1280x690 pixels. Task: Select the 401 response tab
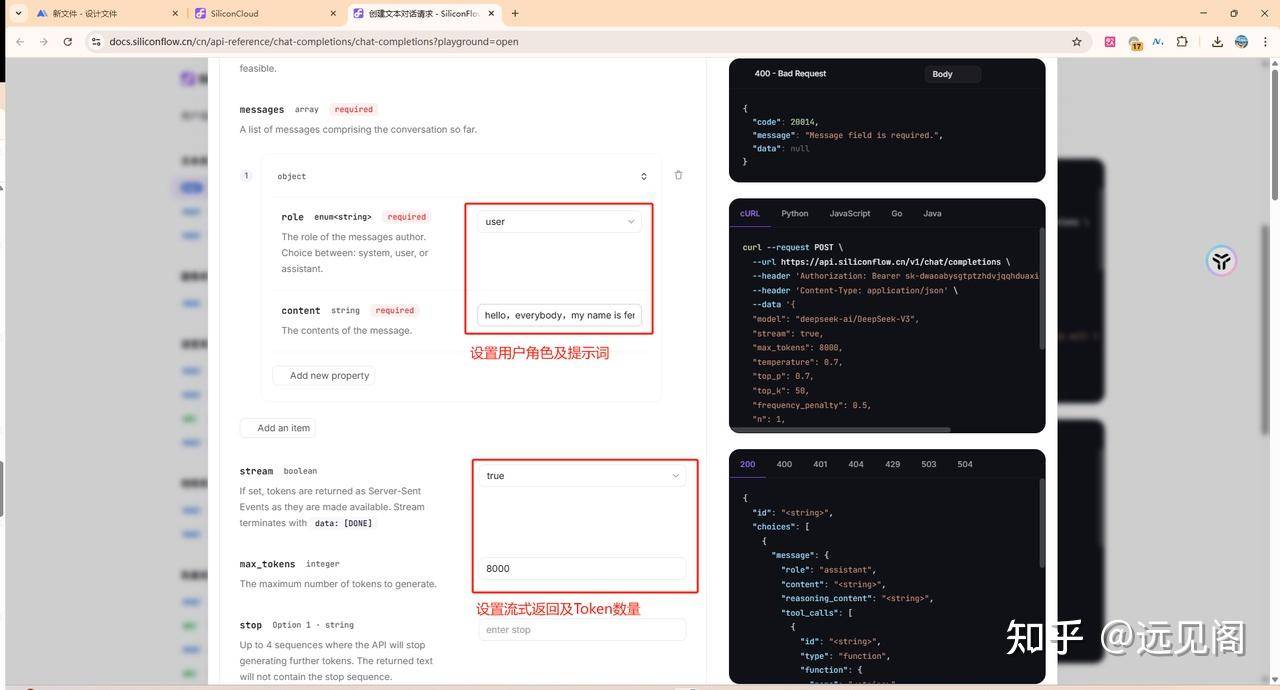pos(820,464)
